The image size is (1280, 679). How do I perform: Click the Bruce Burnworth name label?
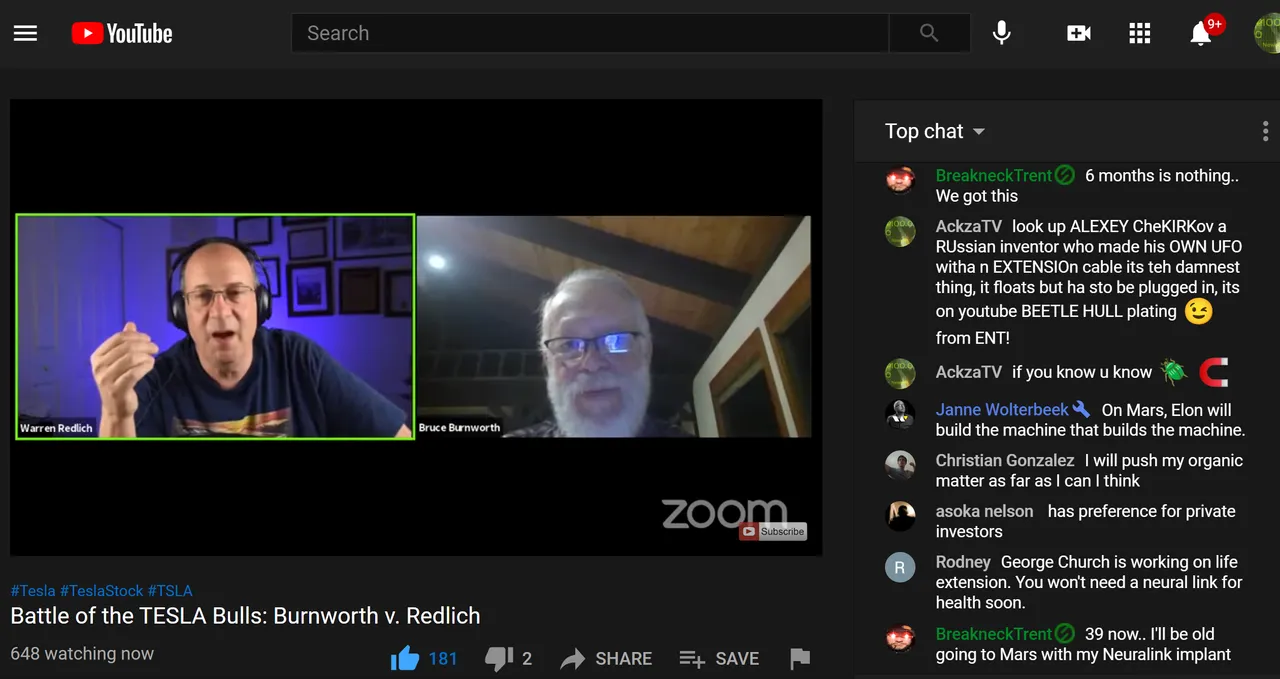coord(459,428)
